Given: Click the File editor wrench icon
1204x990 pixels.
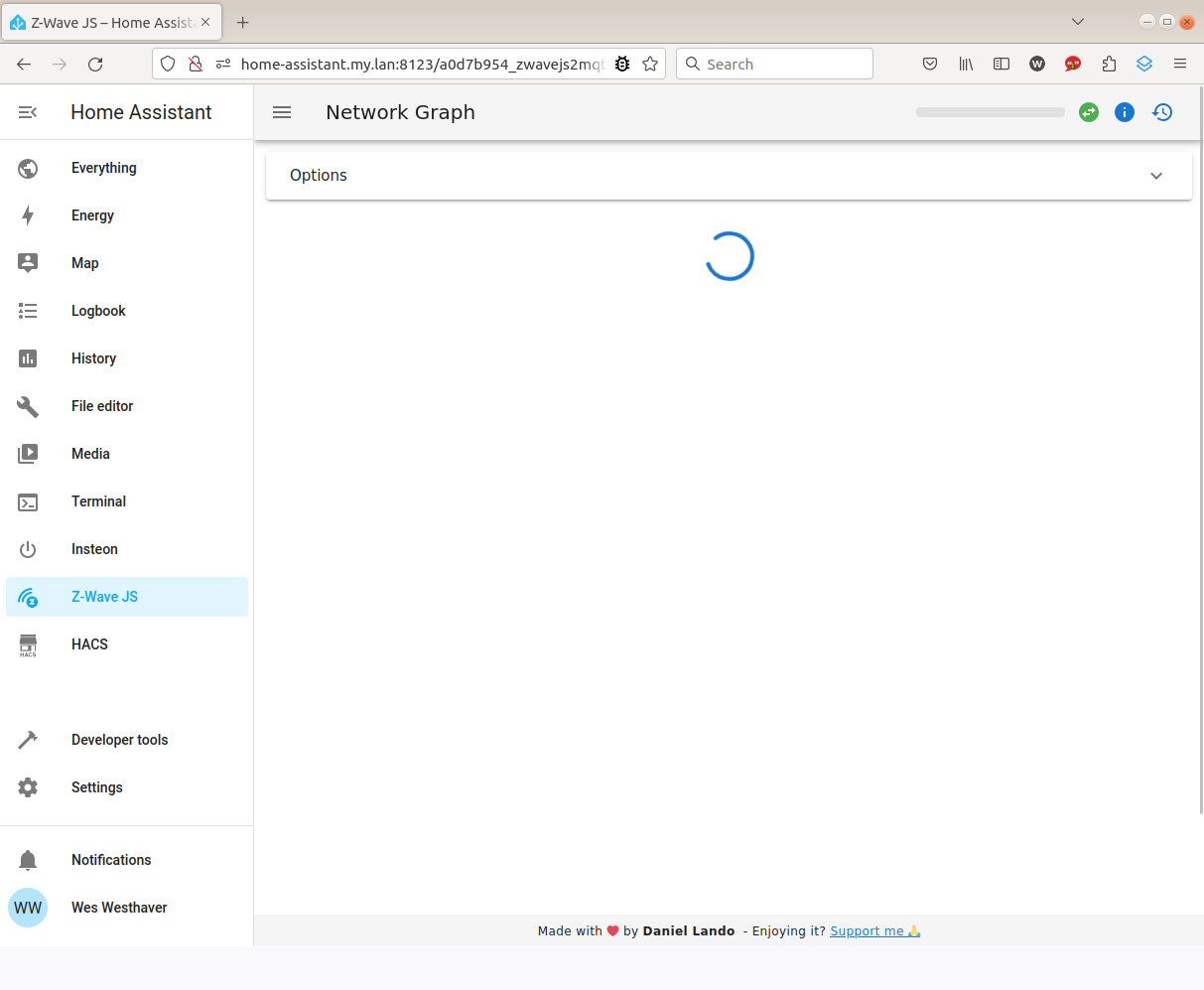Looking at the screenshot, I should click(28, 406).
